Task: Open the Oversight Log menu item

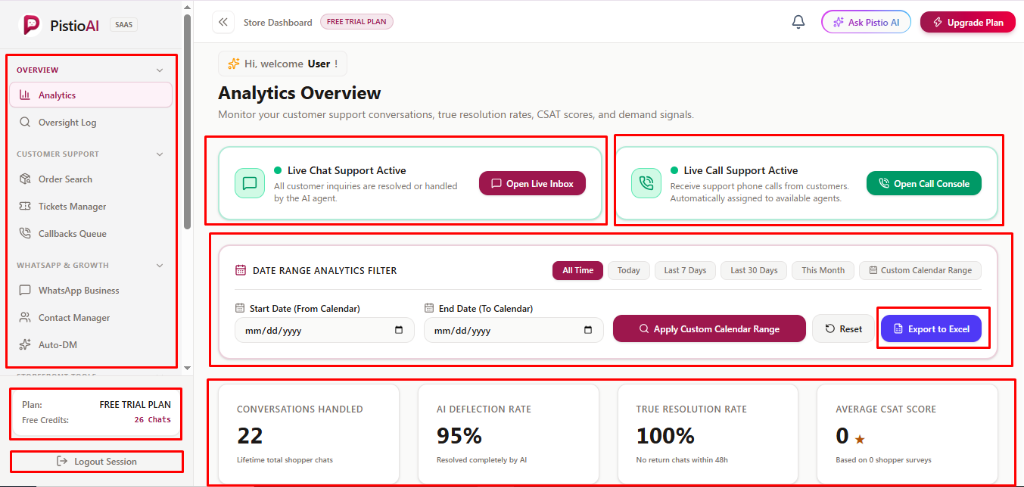Action: [91, 123]
